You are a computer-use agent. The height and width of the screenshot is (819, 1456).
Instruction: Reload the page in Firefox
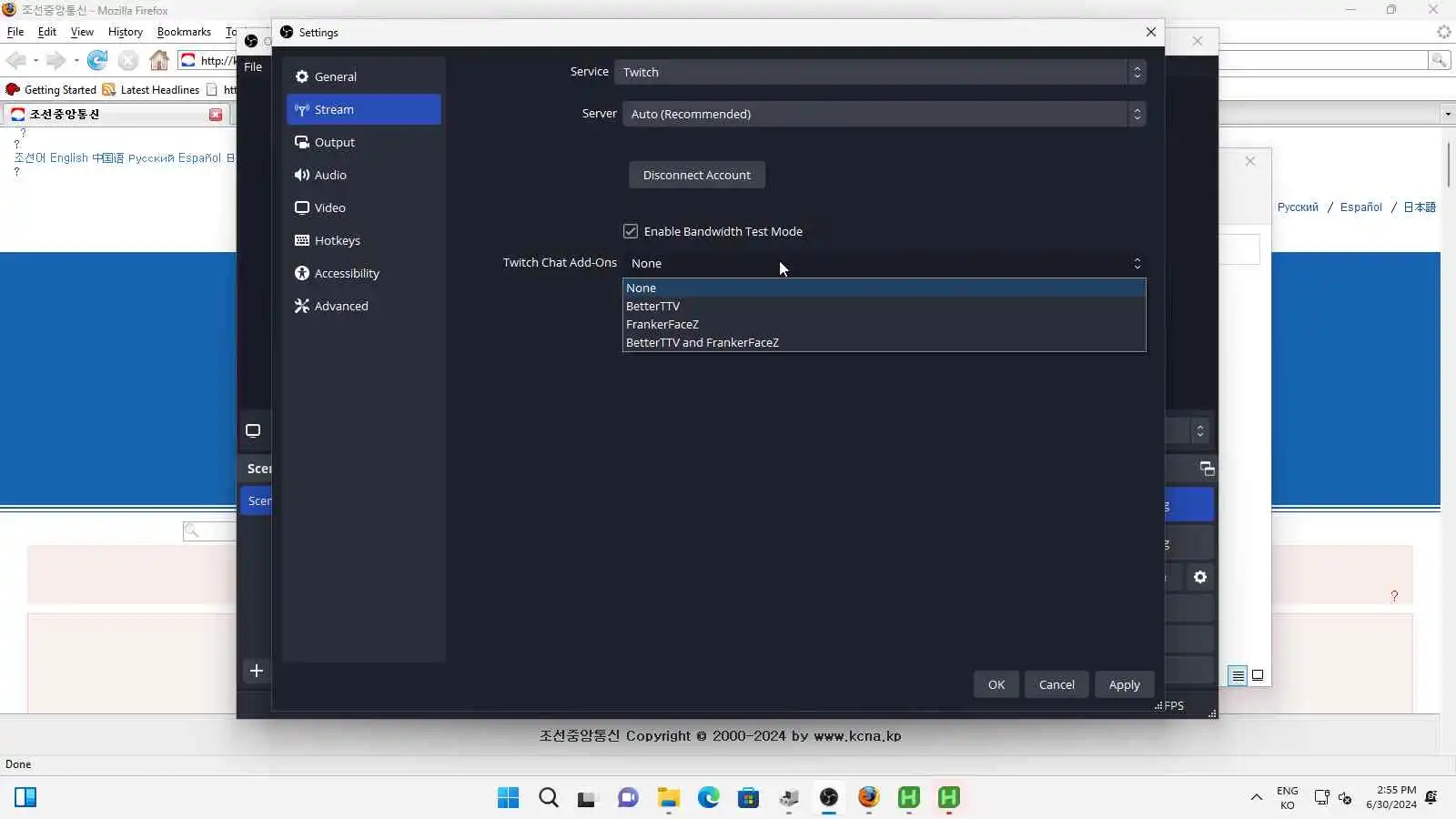coord(97,60)
